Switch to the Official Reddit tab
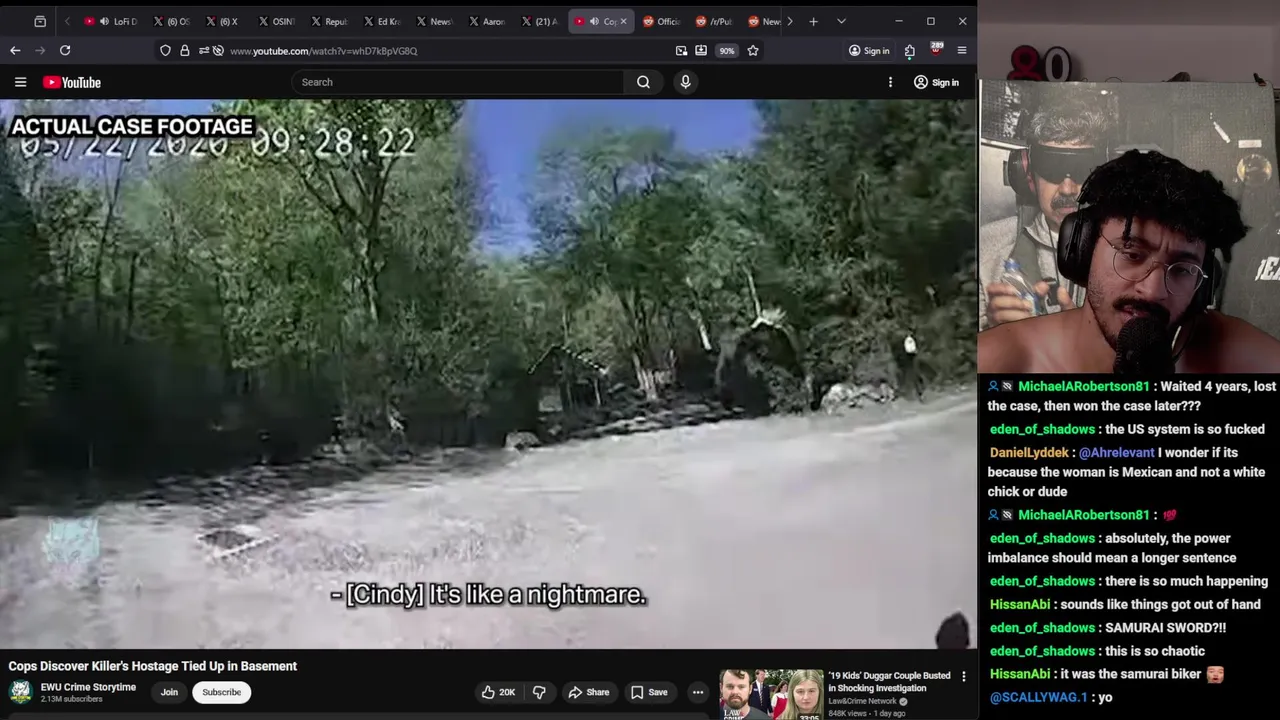The image size is (1280, 720). click(x=661, y=21)
